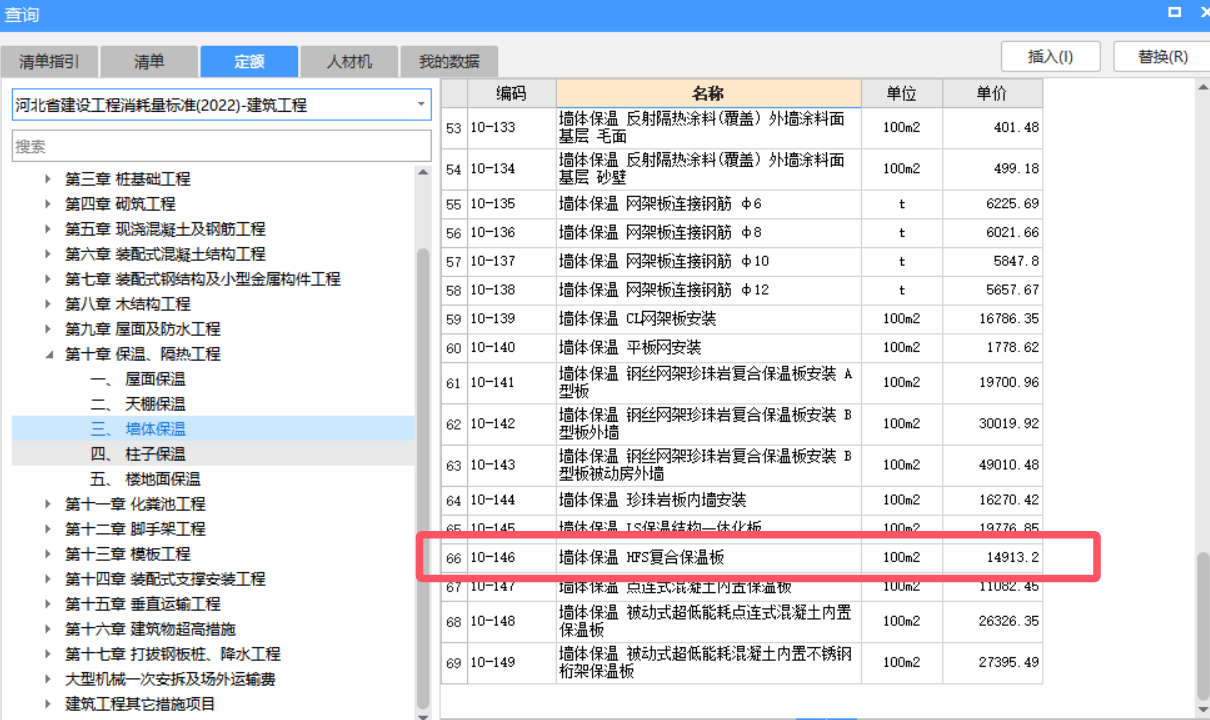Expand the 第八章 木结构工程 node

pyautogui.click(x=48, y=304)
